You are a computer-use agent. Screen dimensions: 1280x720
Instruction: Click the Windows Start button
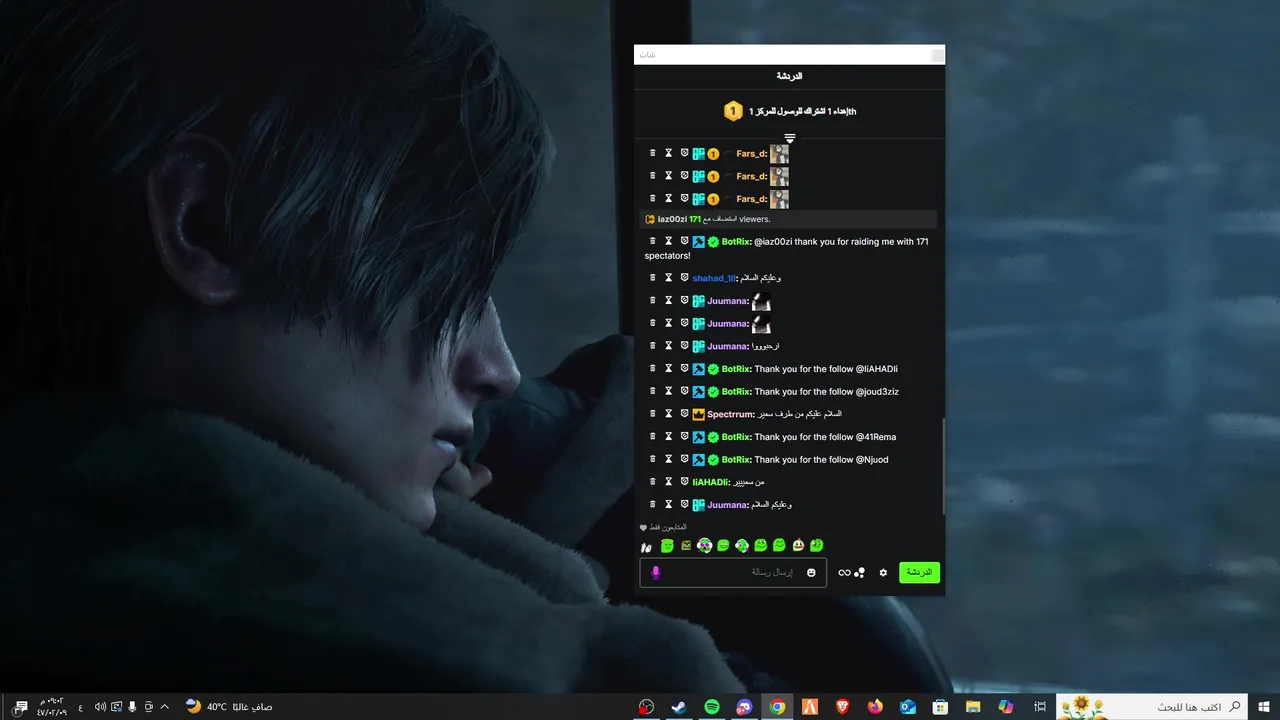[x=1265, y=707]
